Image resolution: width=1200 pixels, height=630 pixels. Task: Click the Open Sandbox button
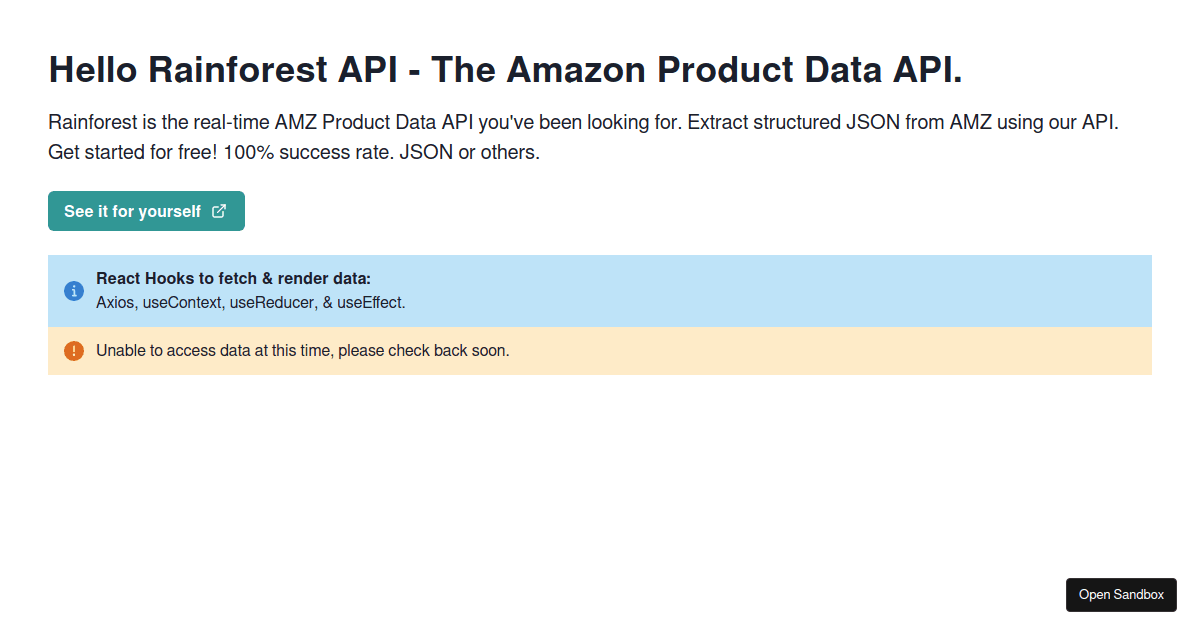click(x=1121, y=594)
